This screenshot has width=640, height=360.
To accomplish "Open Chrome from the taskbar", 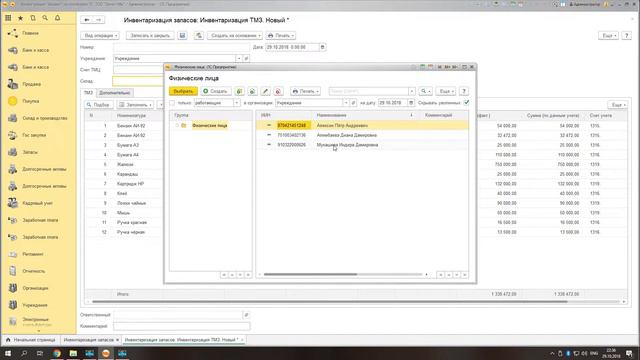I will tap(57, 353).
